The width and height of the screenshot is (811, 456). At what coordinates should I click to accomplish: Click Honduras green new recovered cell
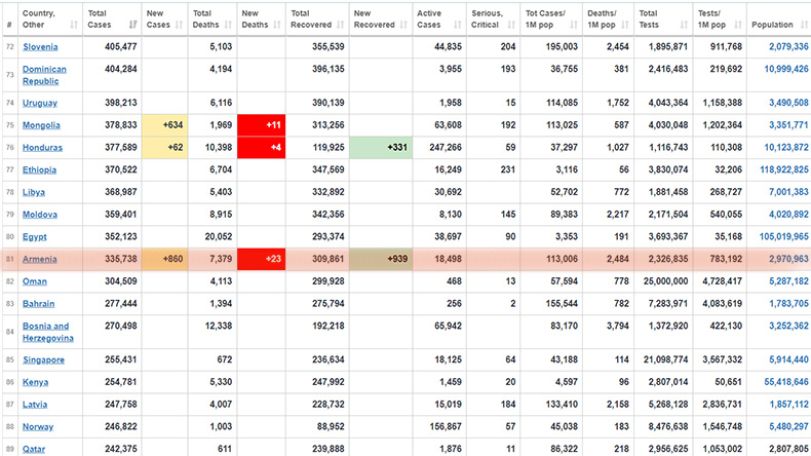tap(381, 147)
